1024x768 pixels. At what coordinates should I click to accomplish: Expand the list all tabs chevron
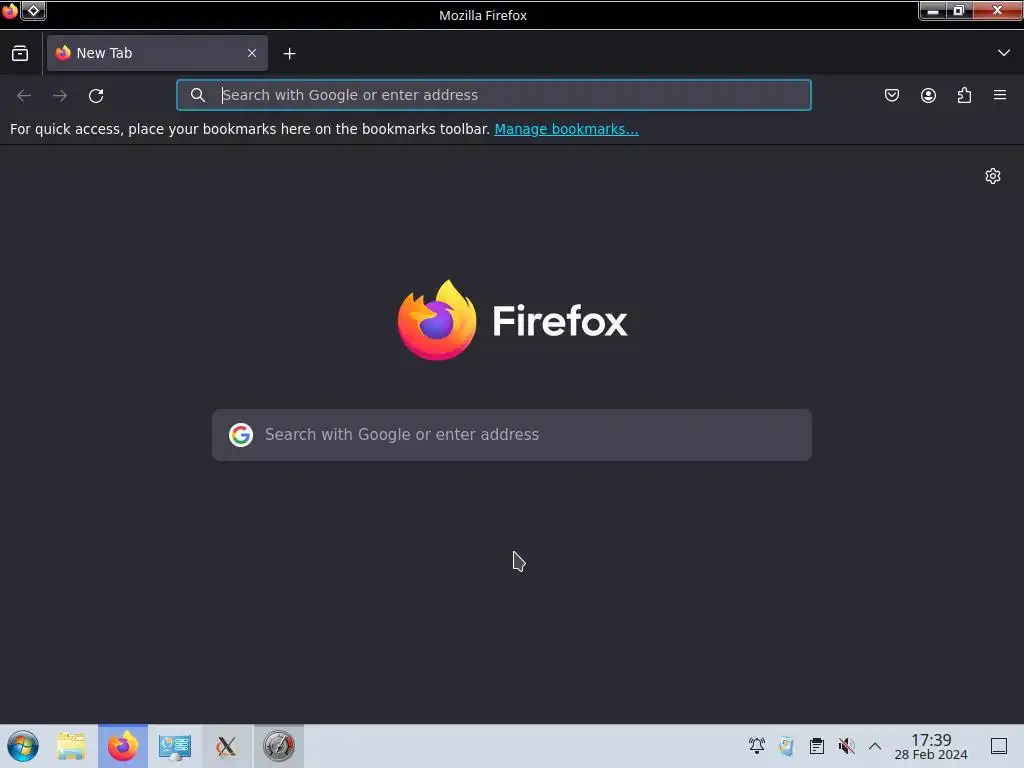click(x=1004, y=53)
